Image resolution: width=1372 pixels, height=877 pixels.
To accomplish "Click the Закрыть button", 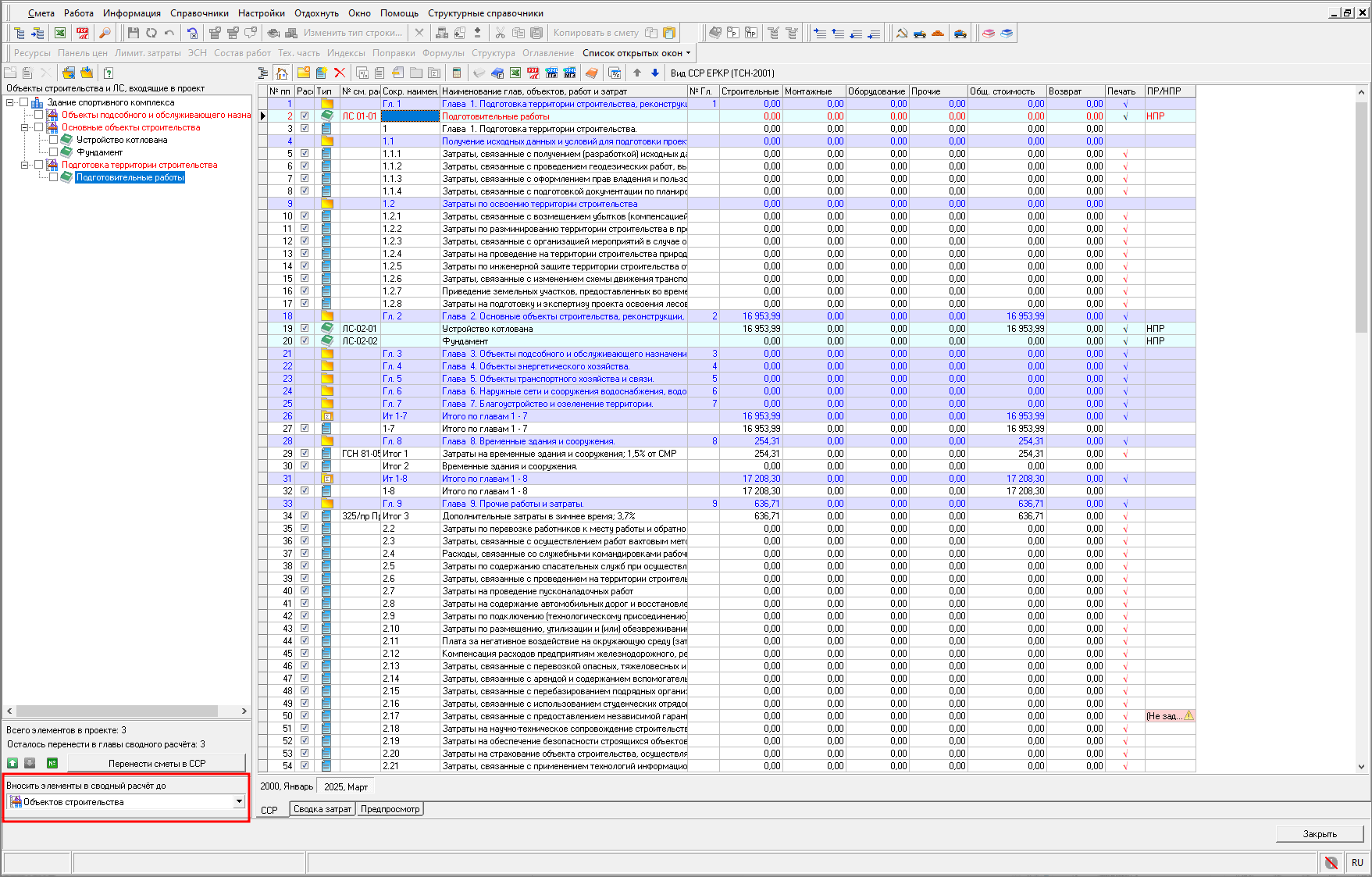I will [1320, 834].
